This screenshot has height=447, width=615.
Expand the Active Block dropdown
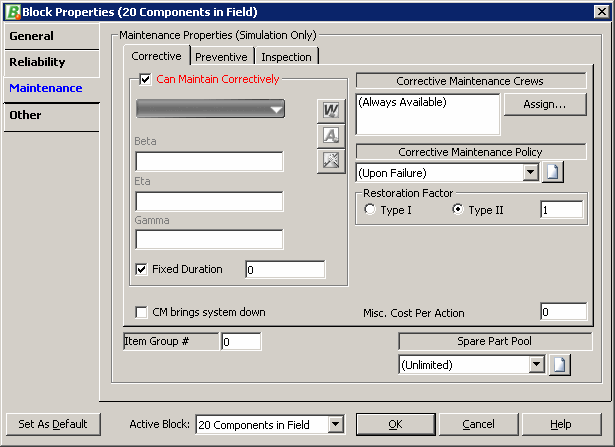tap(336, 424)
